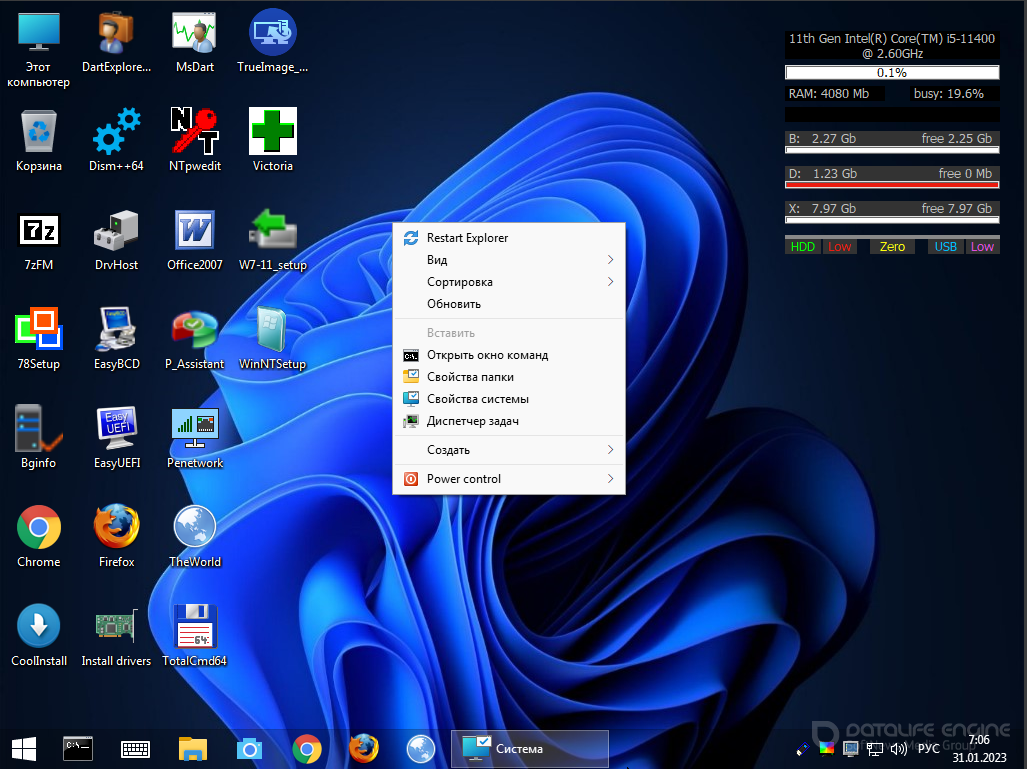
Task: Click the on-screen keyboard taskbar icon
Action: pos(135,749)
